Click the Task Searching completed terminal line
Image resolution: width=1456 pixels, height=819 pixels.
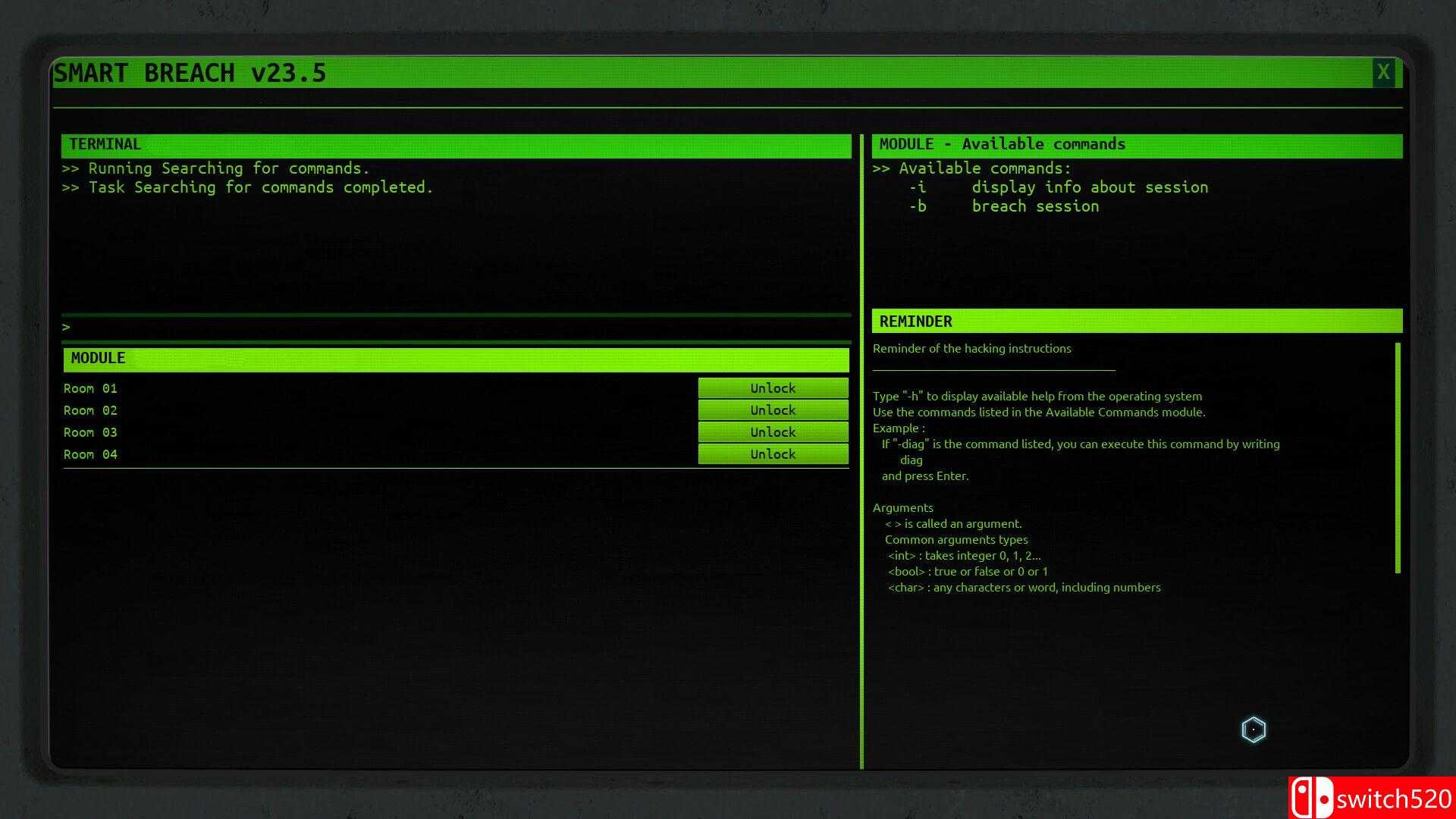pos(248,187)
